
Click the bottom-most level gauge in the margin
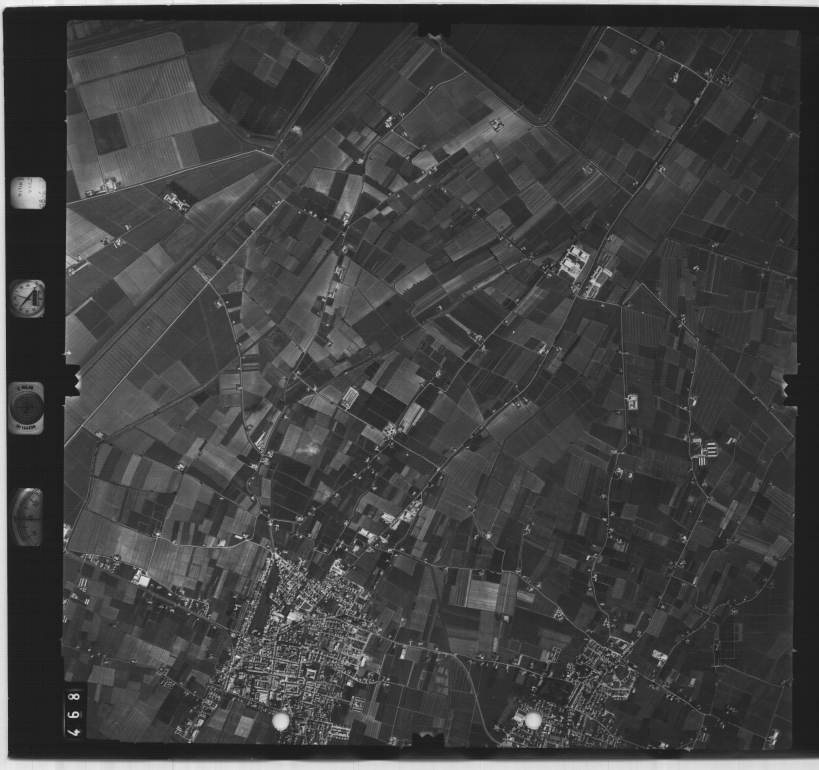pyautogui.click(x=28, y=516)
